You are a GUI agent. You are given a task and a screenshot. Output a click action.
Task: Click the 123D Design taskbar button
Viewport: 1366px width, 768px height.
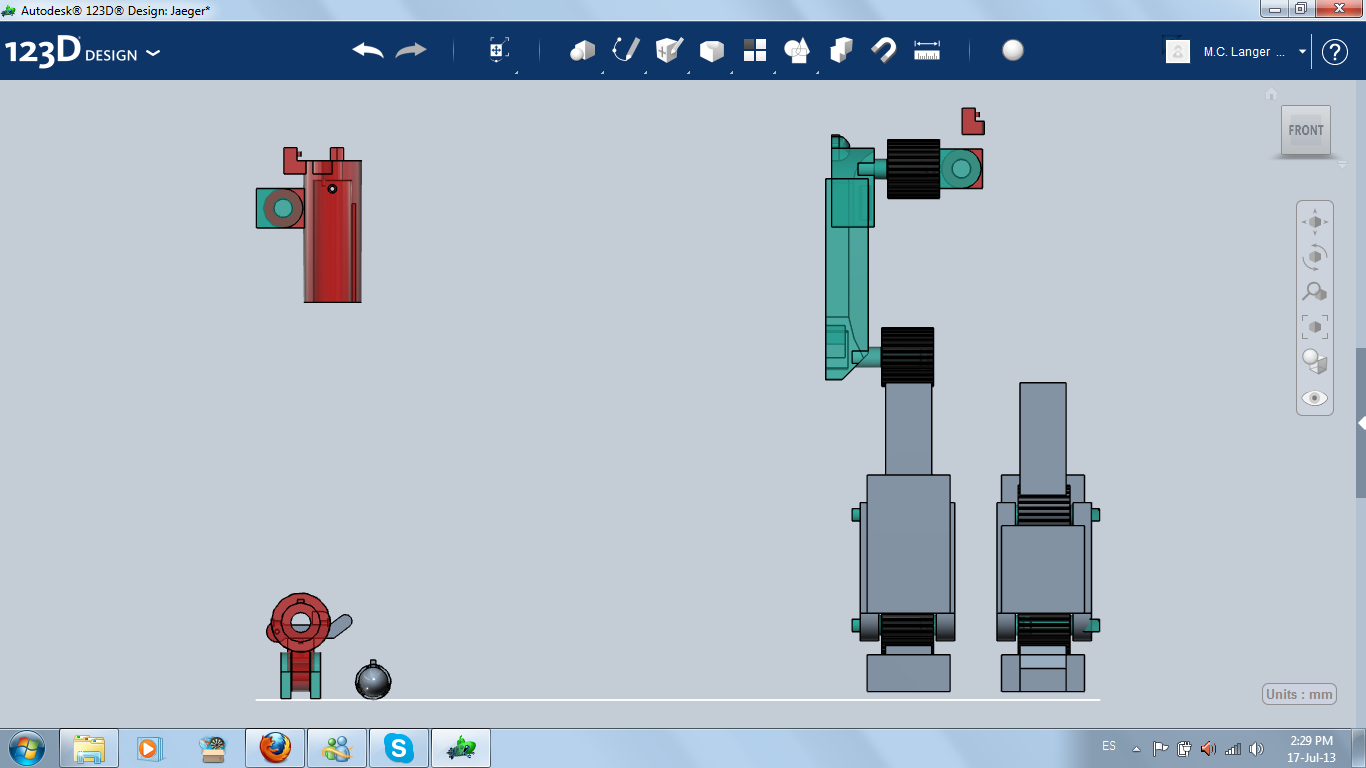[461, 747]
